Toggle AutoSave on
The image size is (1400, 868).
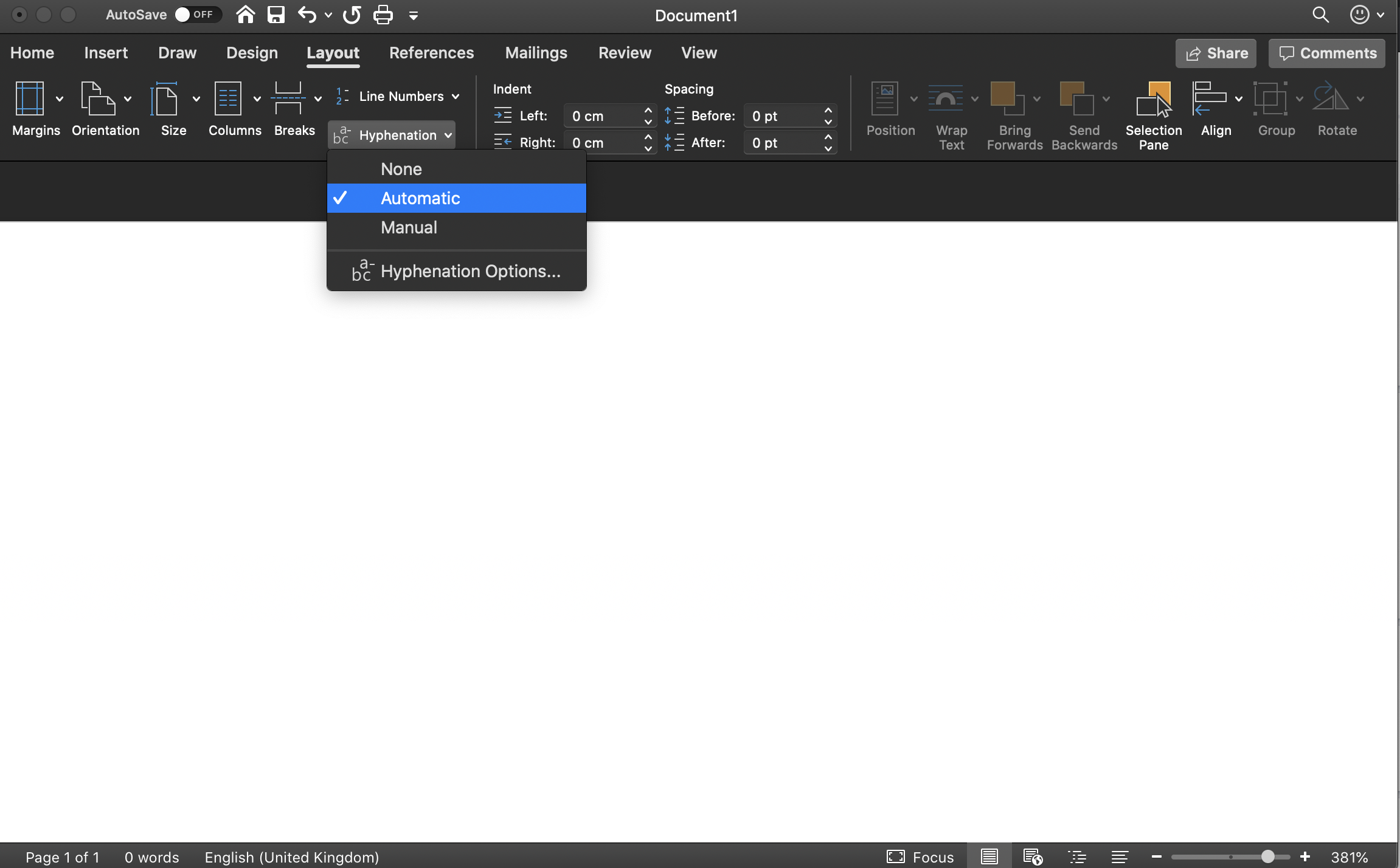tap(196, 14)
